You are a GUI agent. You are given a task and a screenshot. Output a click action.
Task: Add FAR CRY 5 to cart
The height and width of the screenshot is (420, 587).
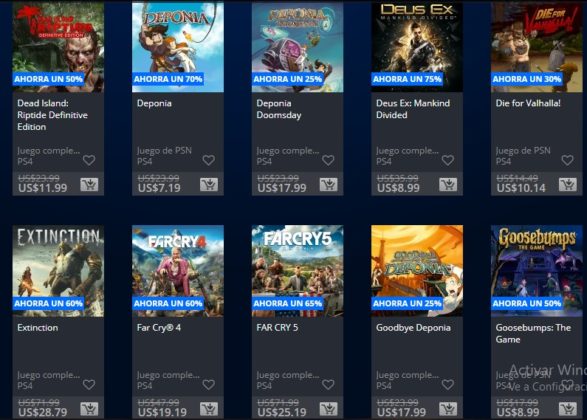click(328, 409)
